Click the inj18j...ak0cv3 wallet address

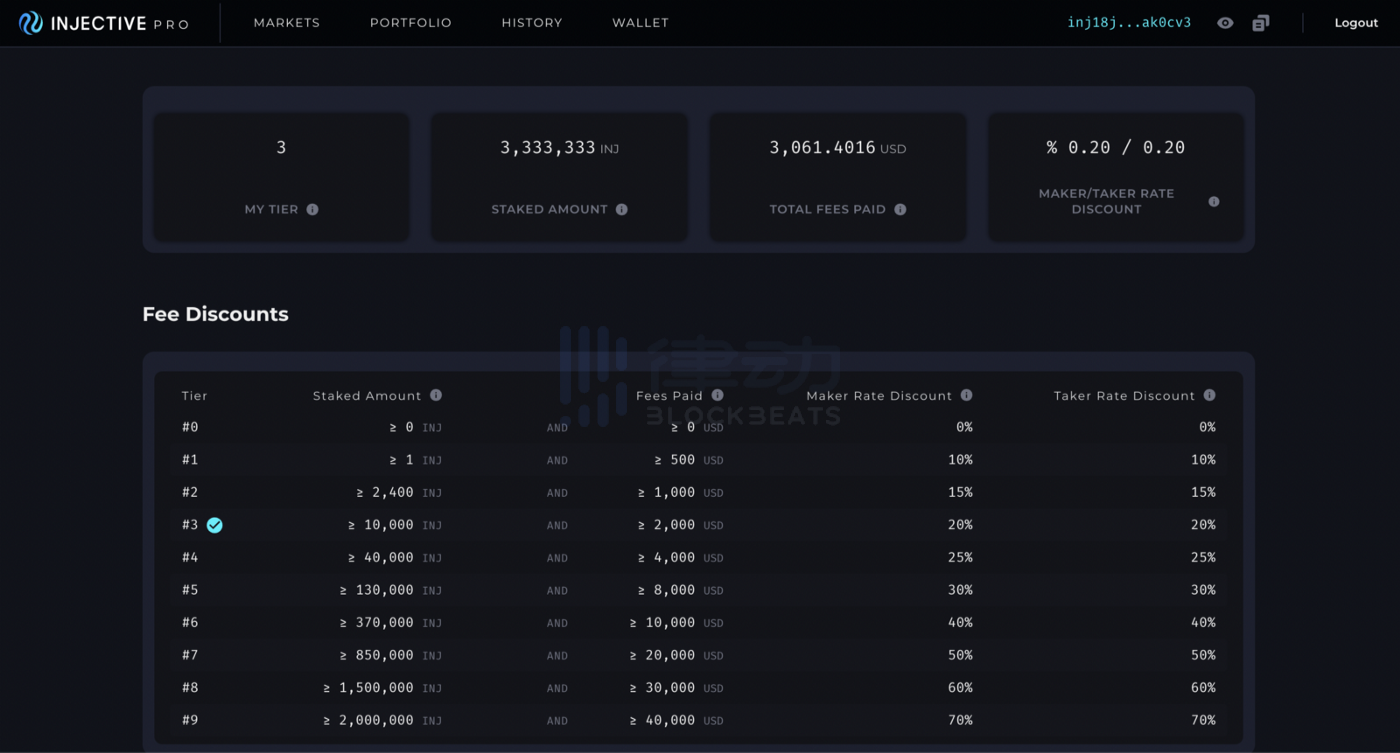(1129, 23)
